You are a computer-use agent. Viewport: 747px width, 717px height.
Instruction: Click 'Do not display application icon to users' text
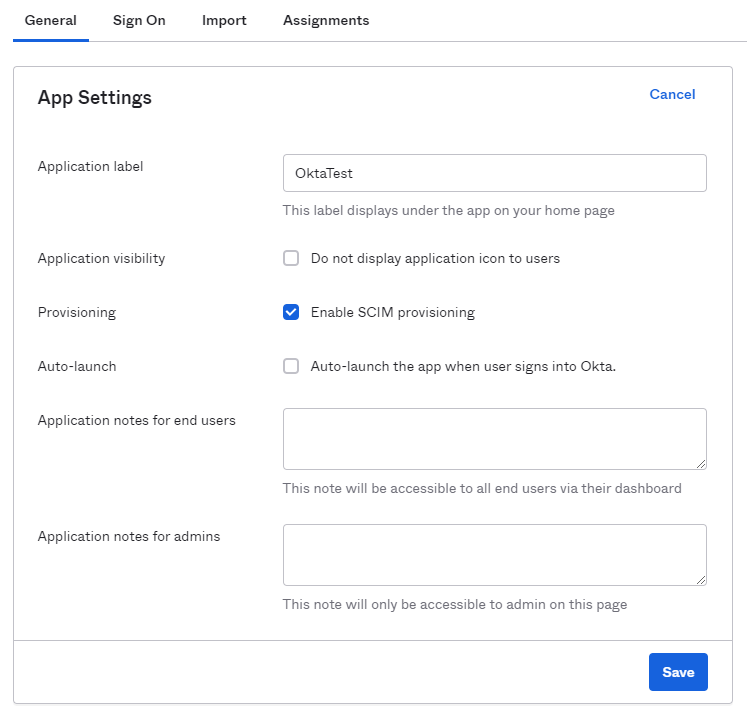(435, 258)
